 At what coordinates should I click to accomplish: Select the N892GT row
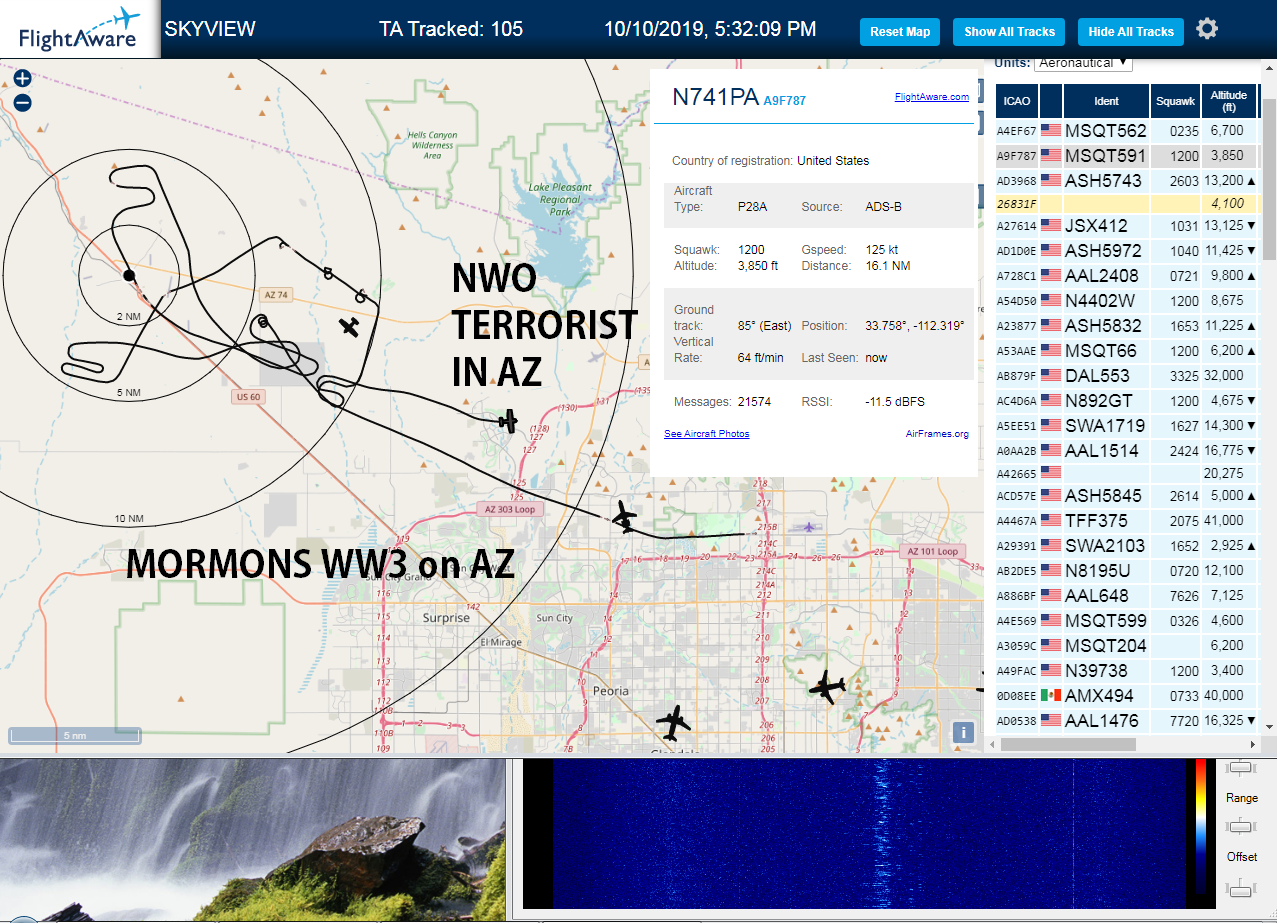tap(1127, 400)
